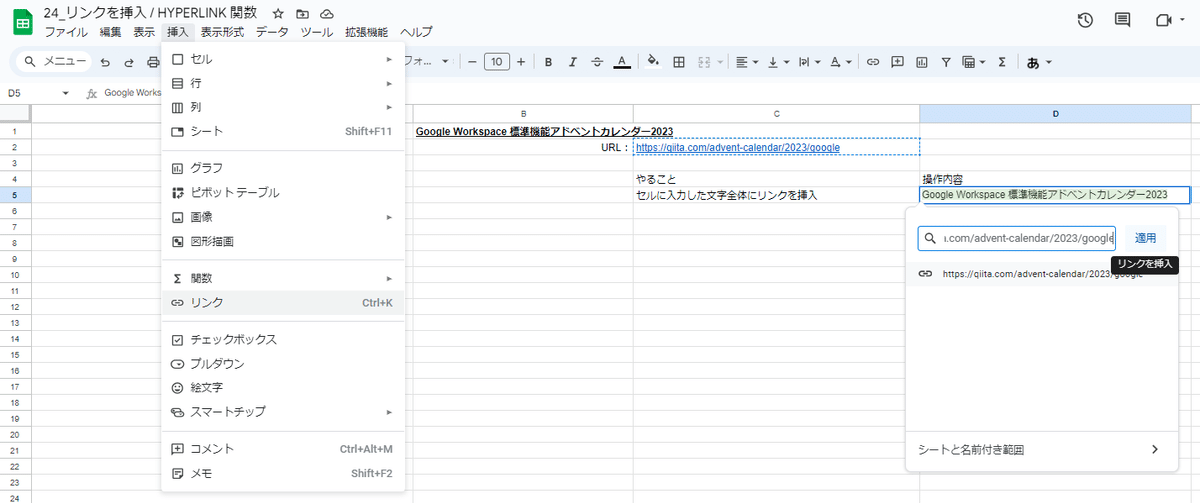Choose 絵文字 menu entry

(x=283, y=387)
